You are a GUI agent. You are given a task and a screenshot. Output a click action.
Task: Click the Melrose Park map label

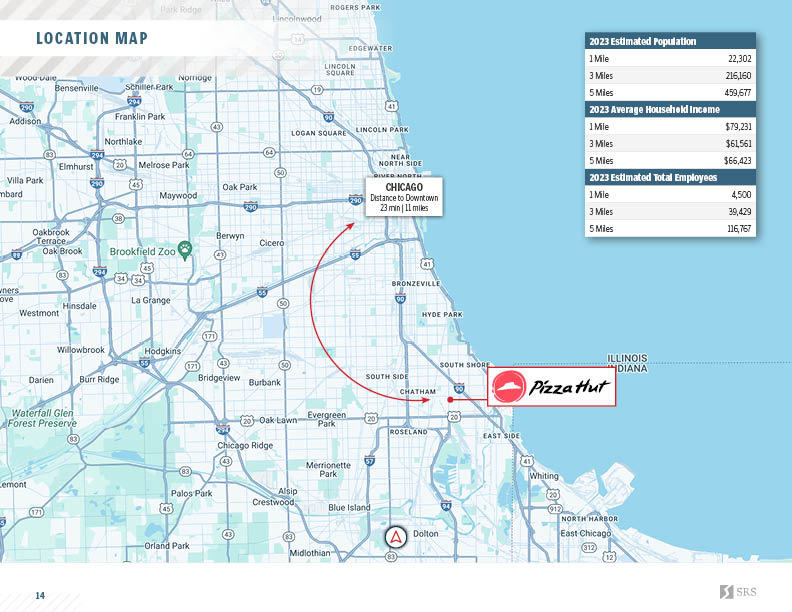(x=164, y=165)
